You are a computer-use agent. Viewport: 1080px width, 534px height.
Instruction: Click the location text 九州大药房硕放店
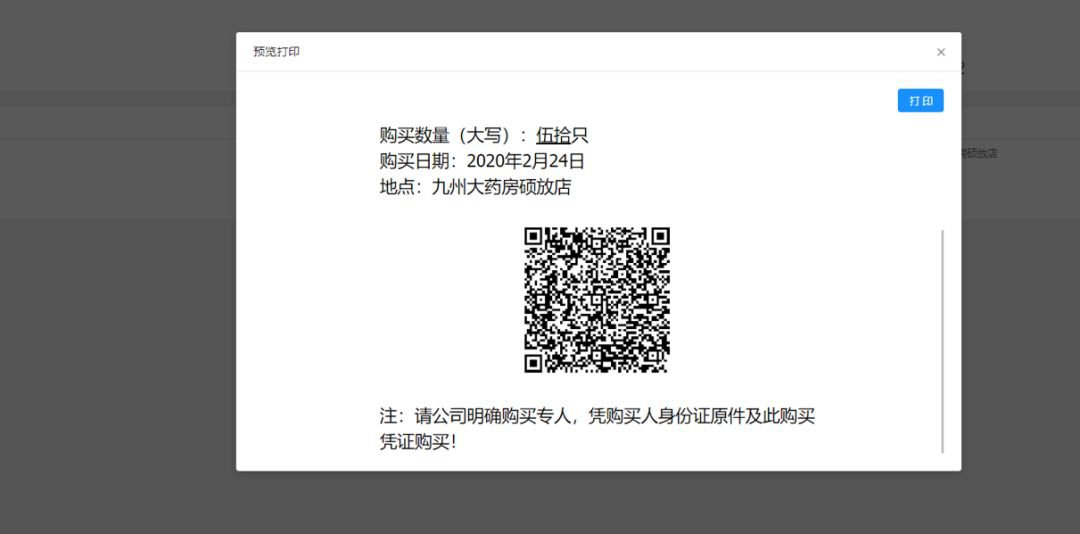click(x=501, y=187)
